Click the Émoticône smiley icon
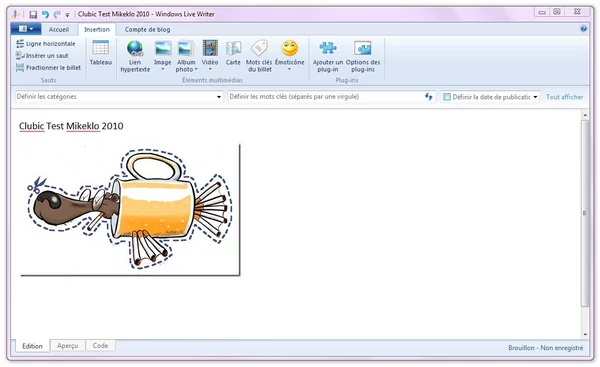Viewport: 600px width, 367px height. click(290, 49)
